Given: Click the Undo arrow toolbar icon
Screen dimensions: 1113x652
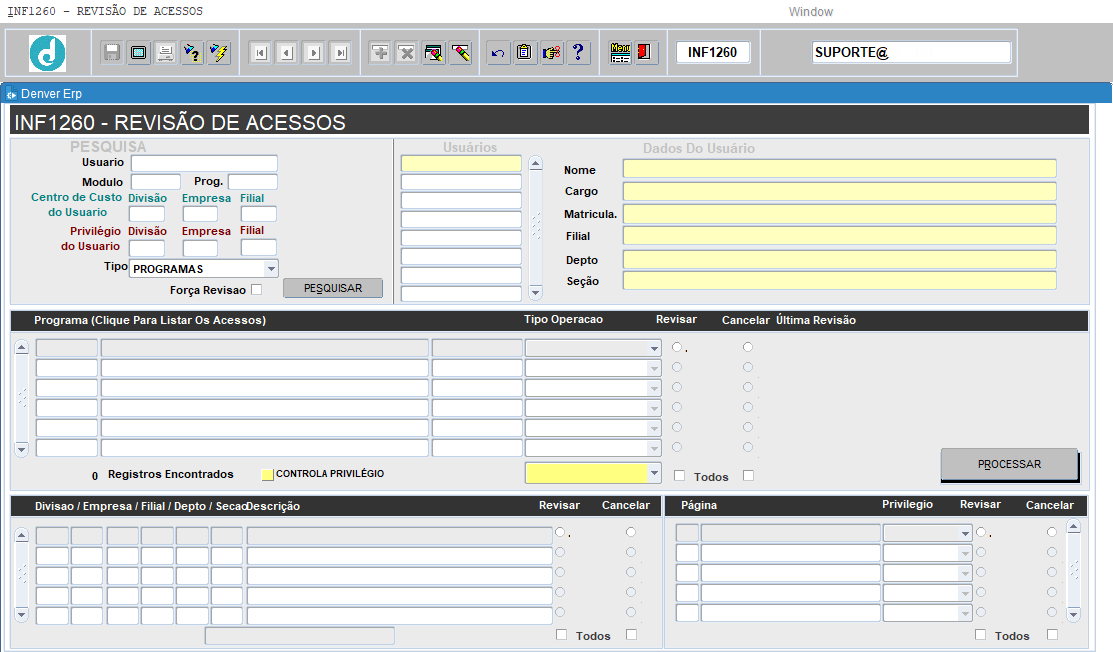Looking at the screenshot, I should point(498,53).
